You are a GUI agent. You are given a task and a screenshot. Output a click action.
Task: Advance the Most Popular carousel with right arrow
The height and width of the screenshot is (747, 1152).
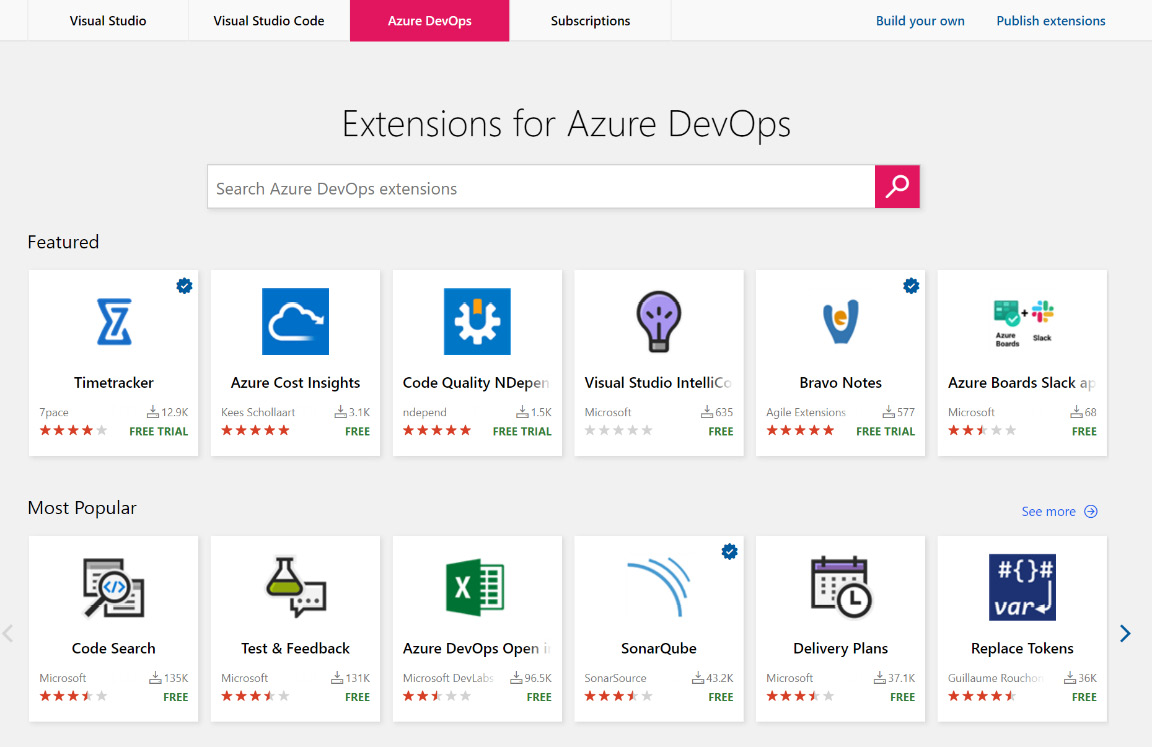point(1125,633)
